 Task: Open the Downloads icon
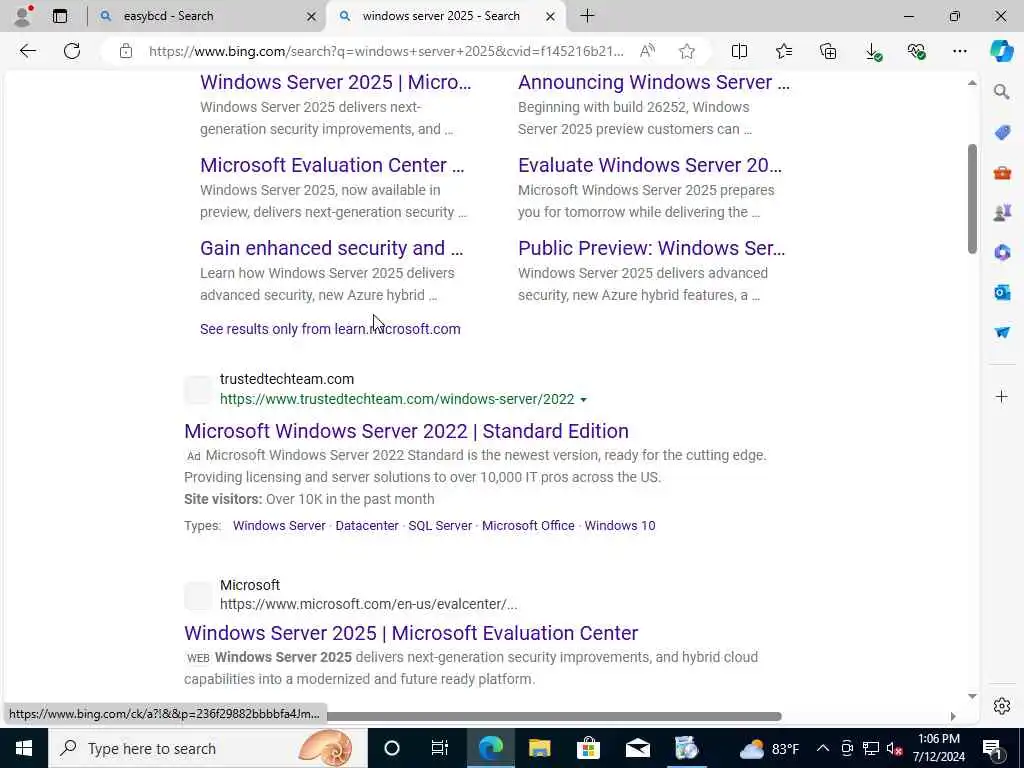[872, 52]
